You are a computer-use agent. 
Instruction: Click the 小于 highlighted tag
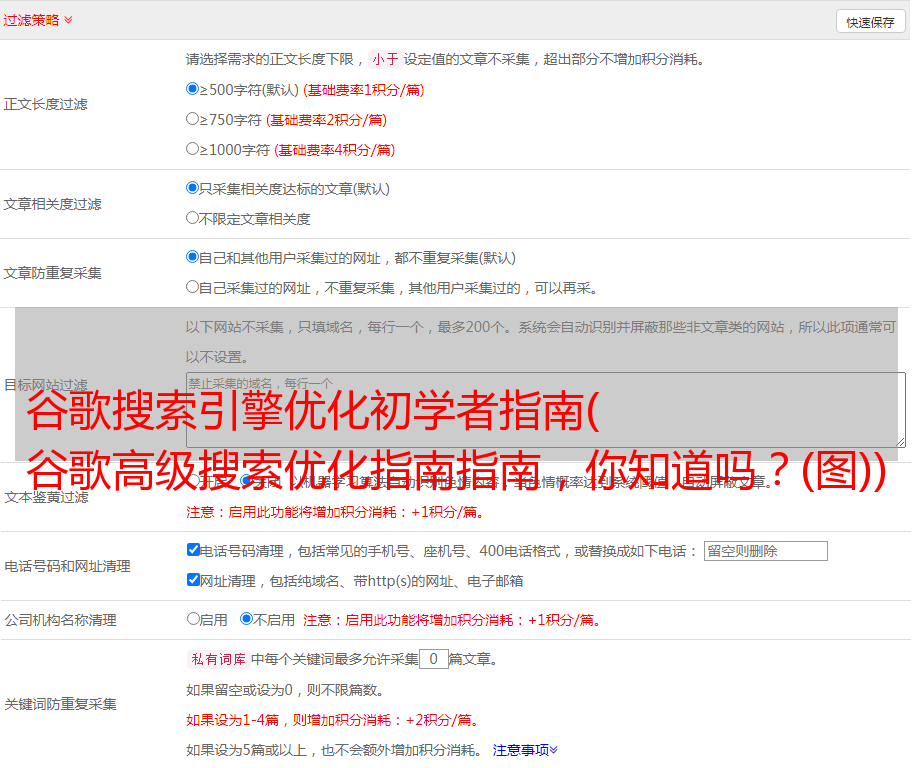[385, 59]
